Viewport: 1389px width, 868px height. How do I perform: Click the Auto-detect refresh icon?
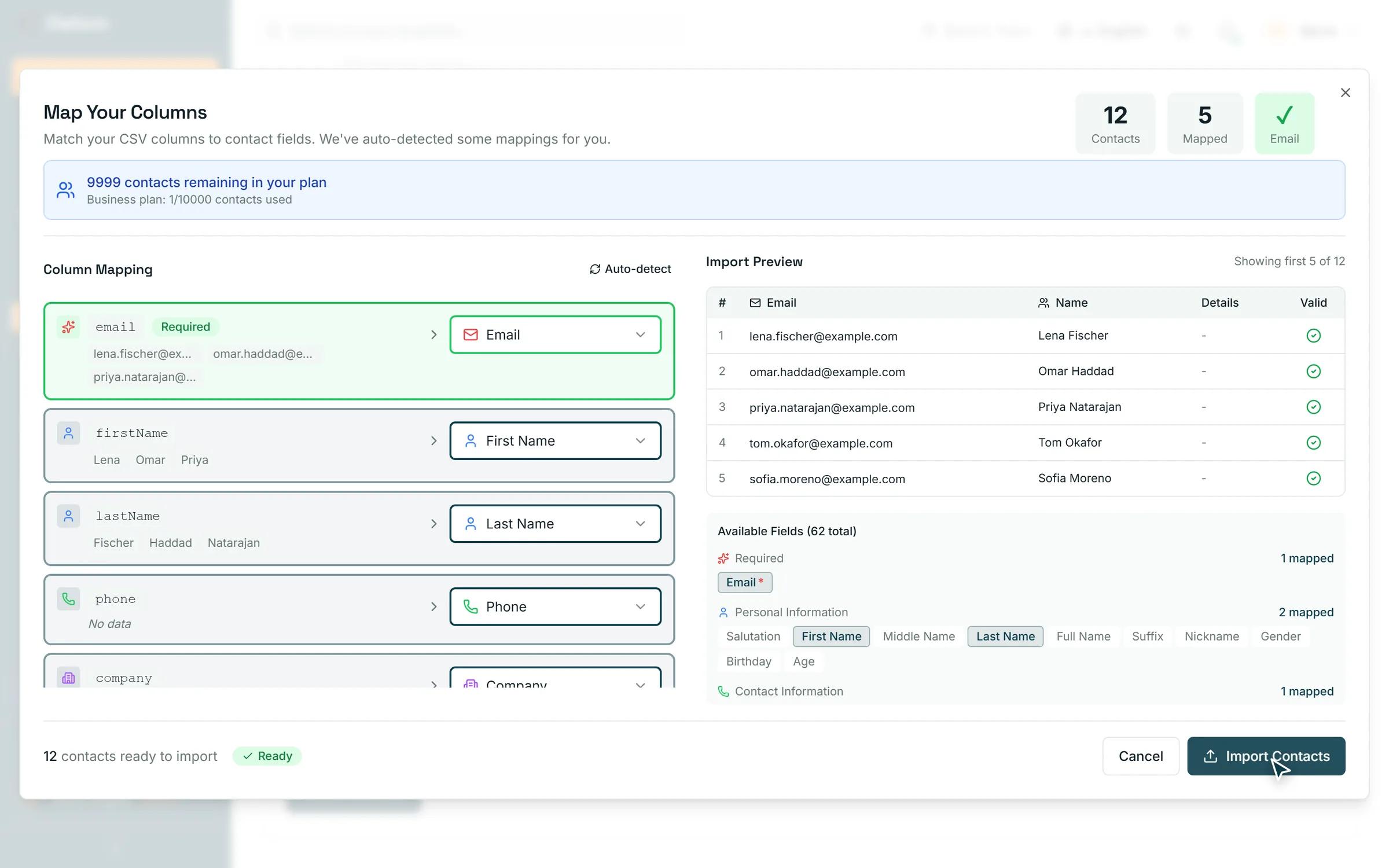point(594,269)
